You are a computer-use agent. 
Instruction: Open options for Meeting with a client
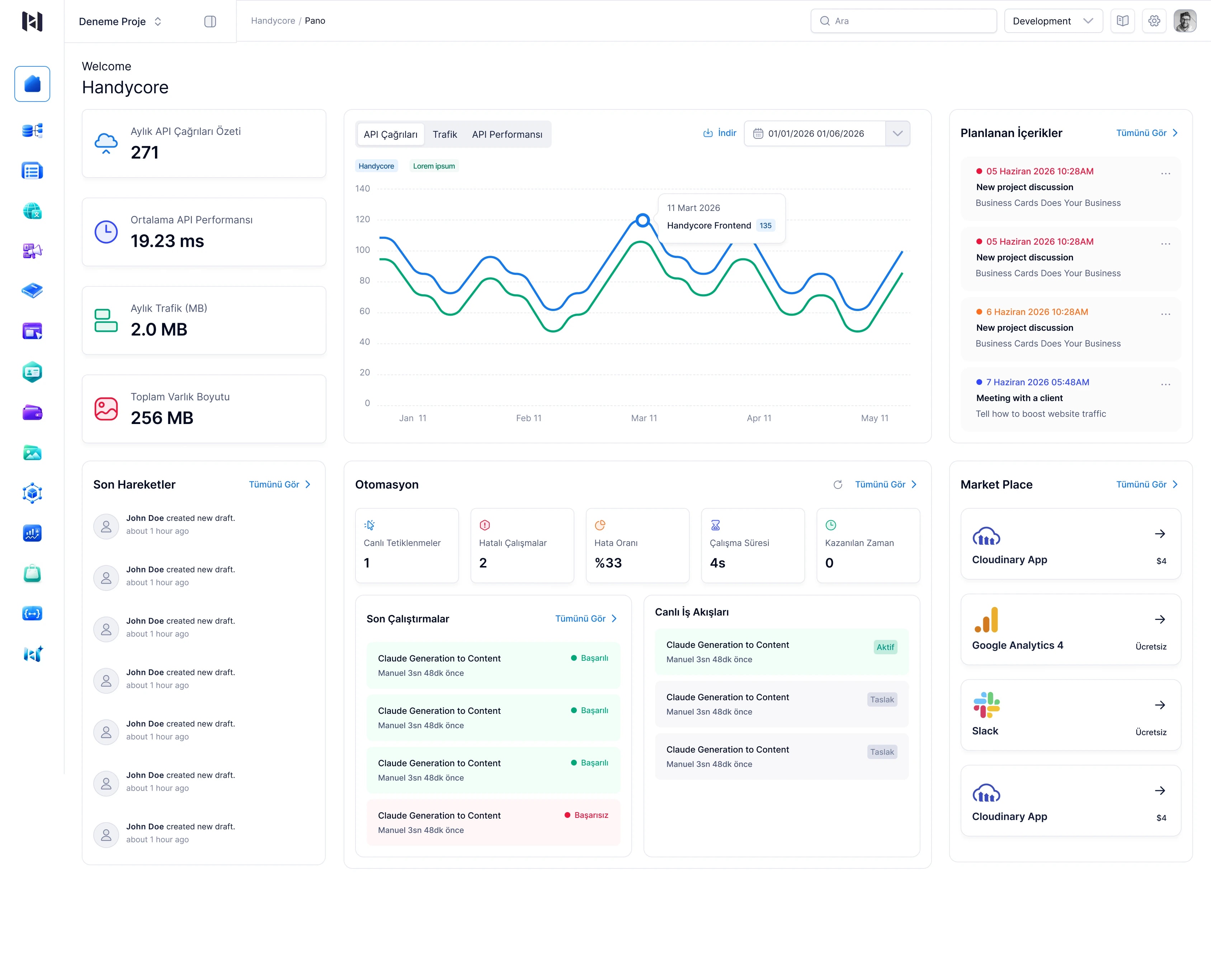(x=1165, y=385)
